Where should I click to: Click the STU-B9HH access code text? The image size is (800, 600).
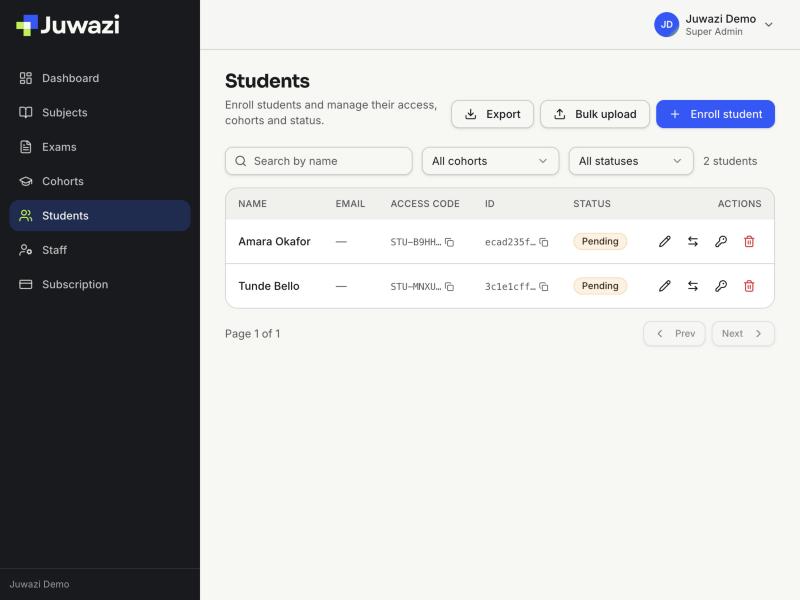(416, 242)
